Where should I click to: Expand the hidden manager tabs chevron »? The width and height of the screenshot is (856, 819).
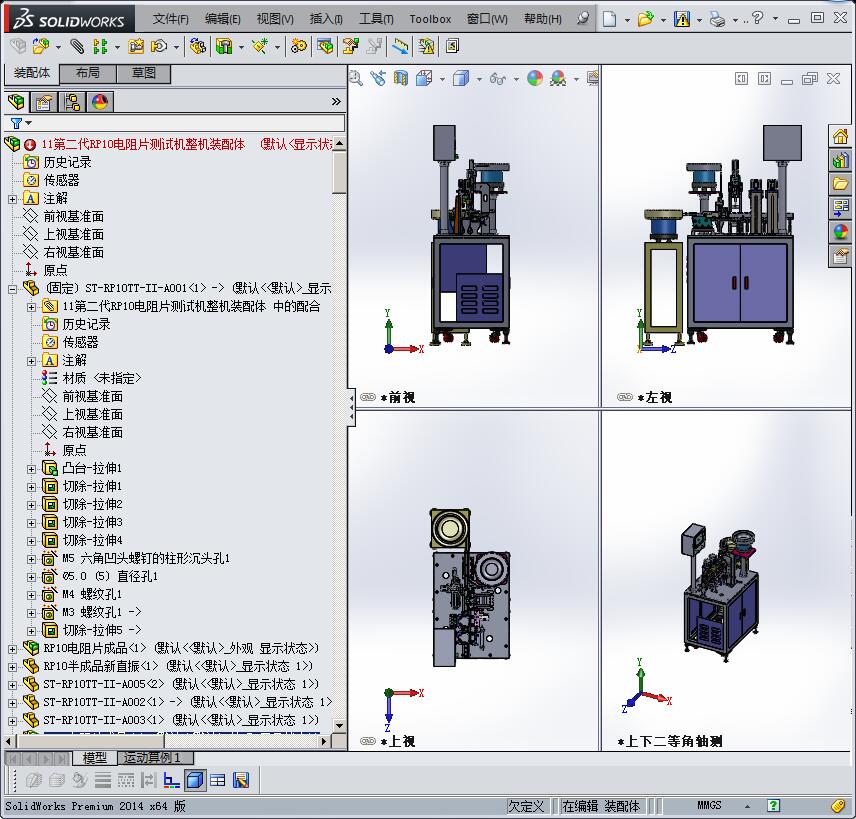coord(336,102)
